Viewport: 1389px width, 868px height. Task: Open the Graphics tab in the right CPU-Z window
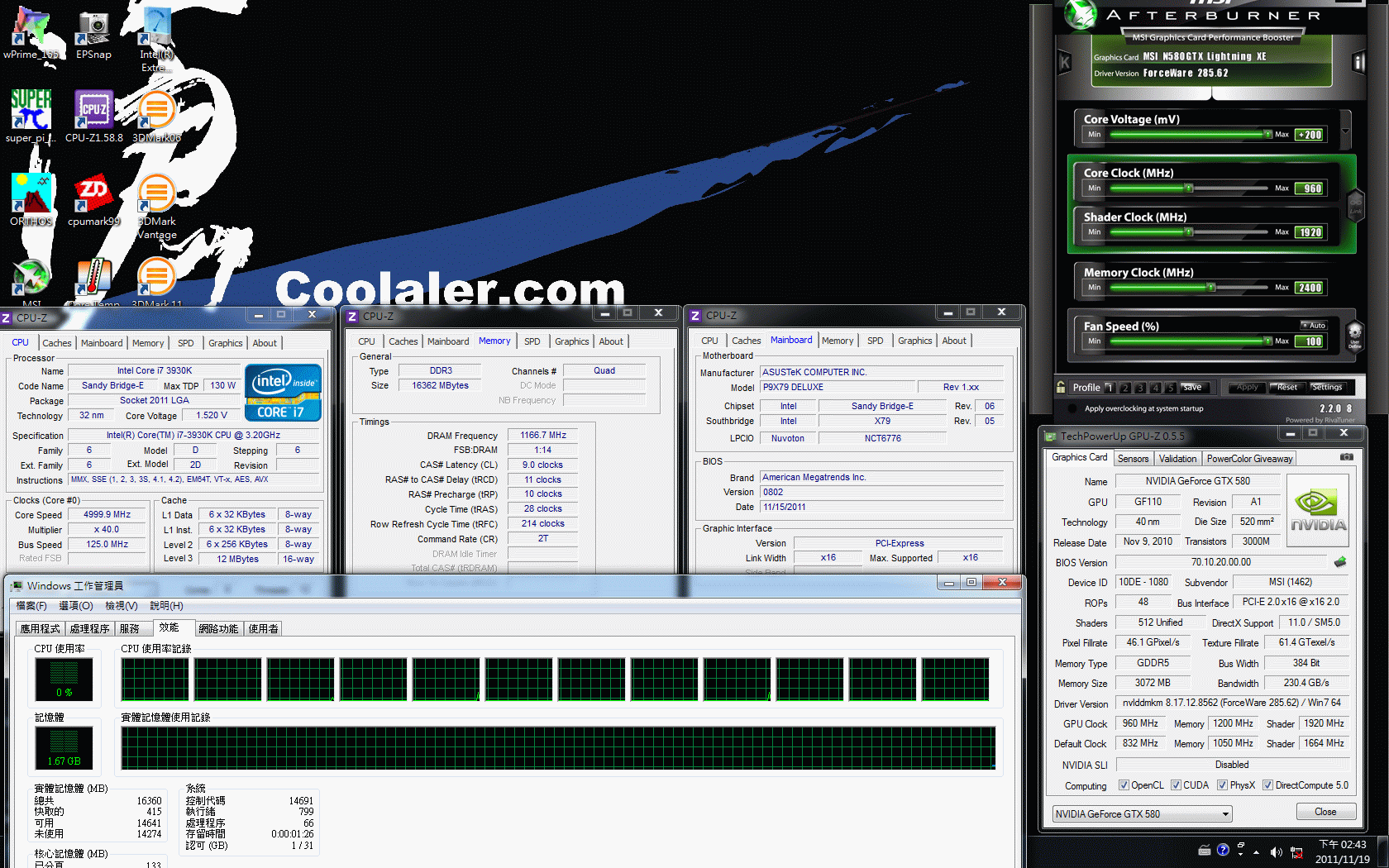pyautogui.click(x=915, y=341)
